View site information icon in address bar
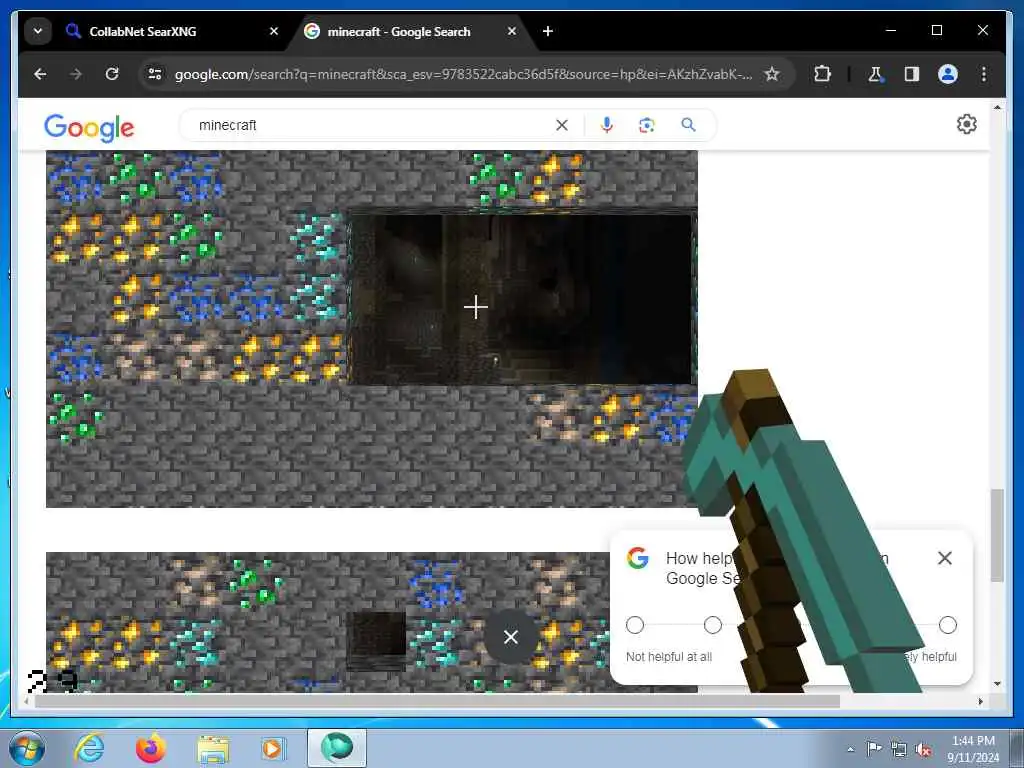The height and width of the screenshot is (768, 1024). [155, 74]
